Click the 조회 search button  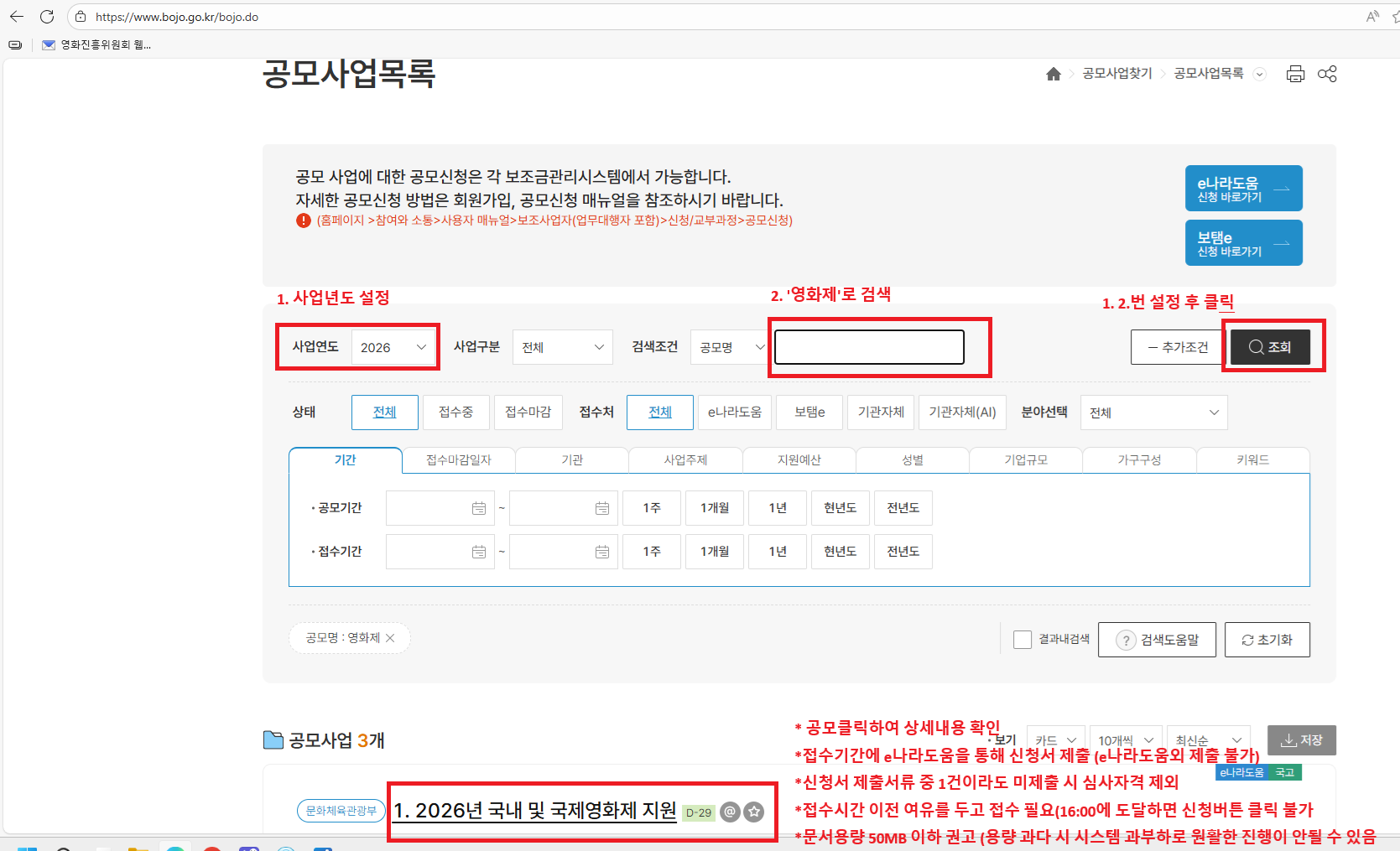[1270, 347]
